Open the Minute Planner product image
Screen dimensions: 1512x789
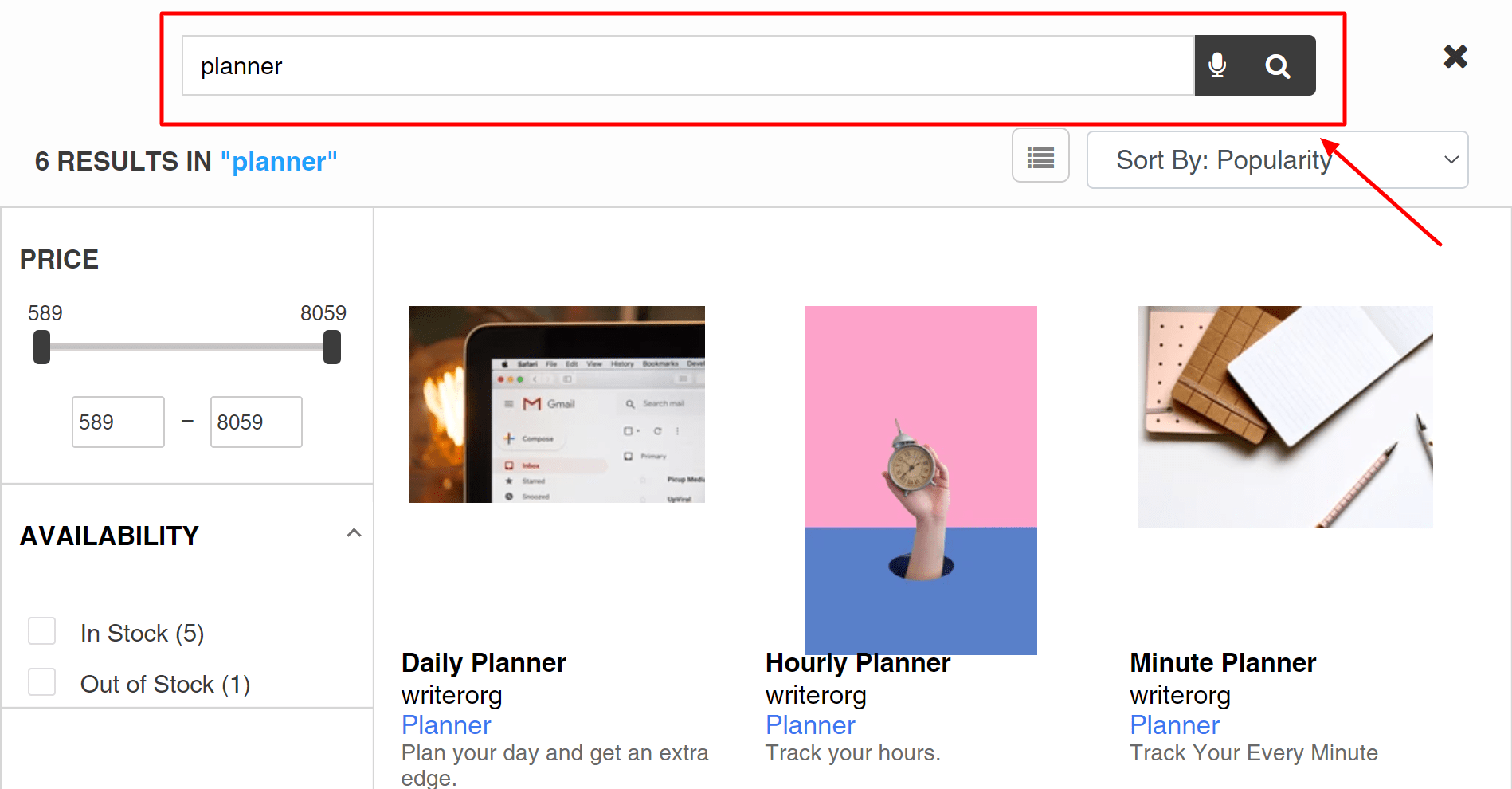1284,417
